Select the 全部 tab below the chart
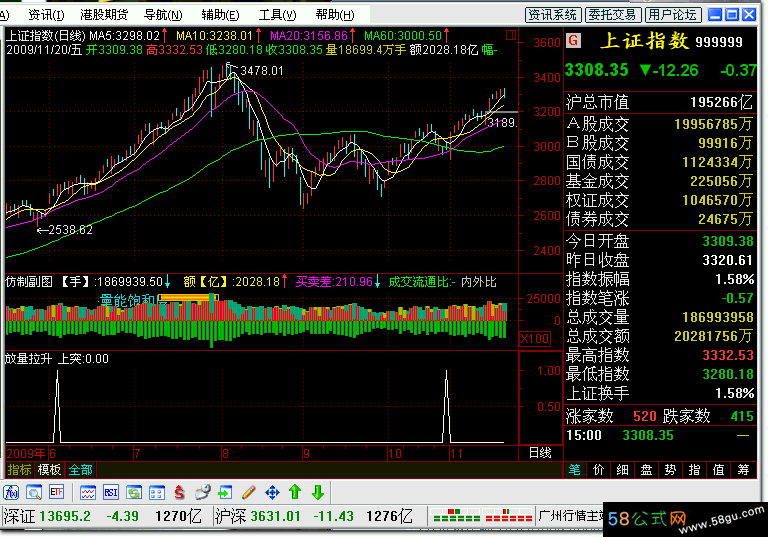Viewport: 768px width, 537px height. click(x=80, y=470)
